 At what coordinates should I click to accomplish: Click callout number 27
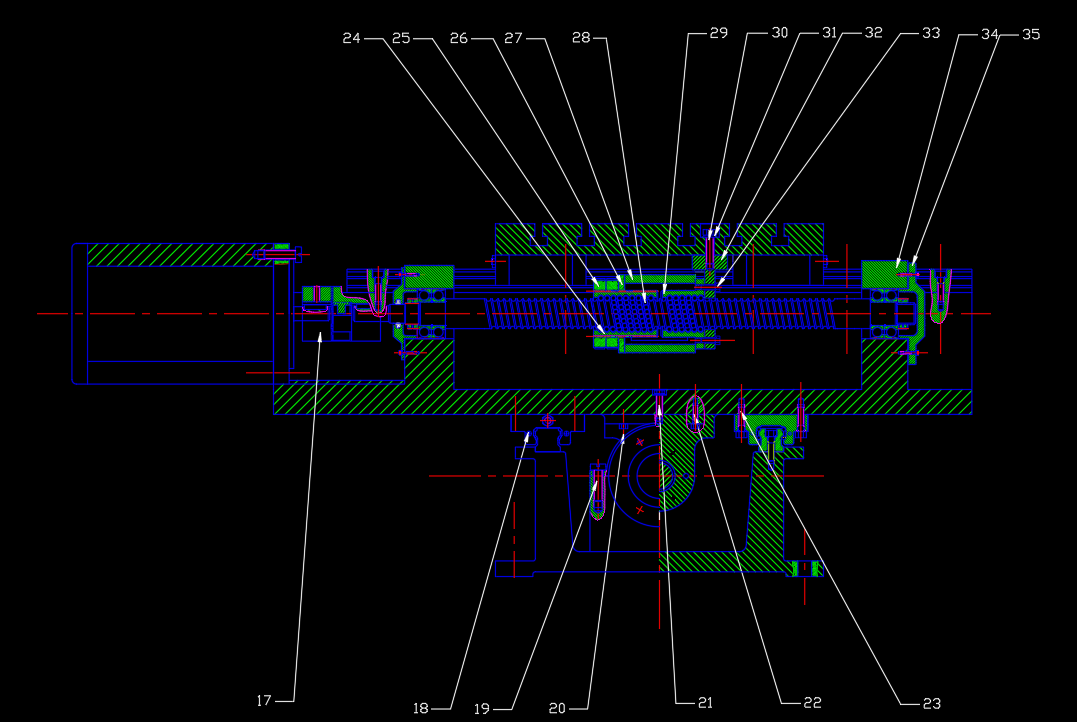tap(513, 38)
